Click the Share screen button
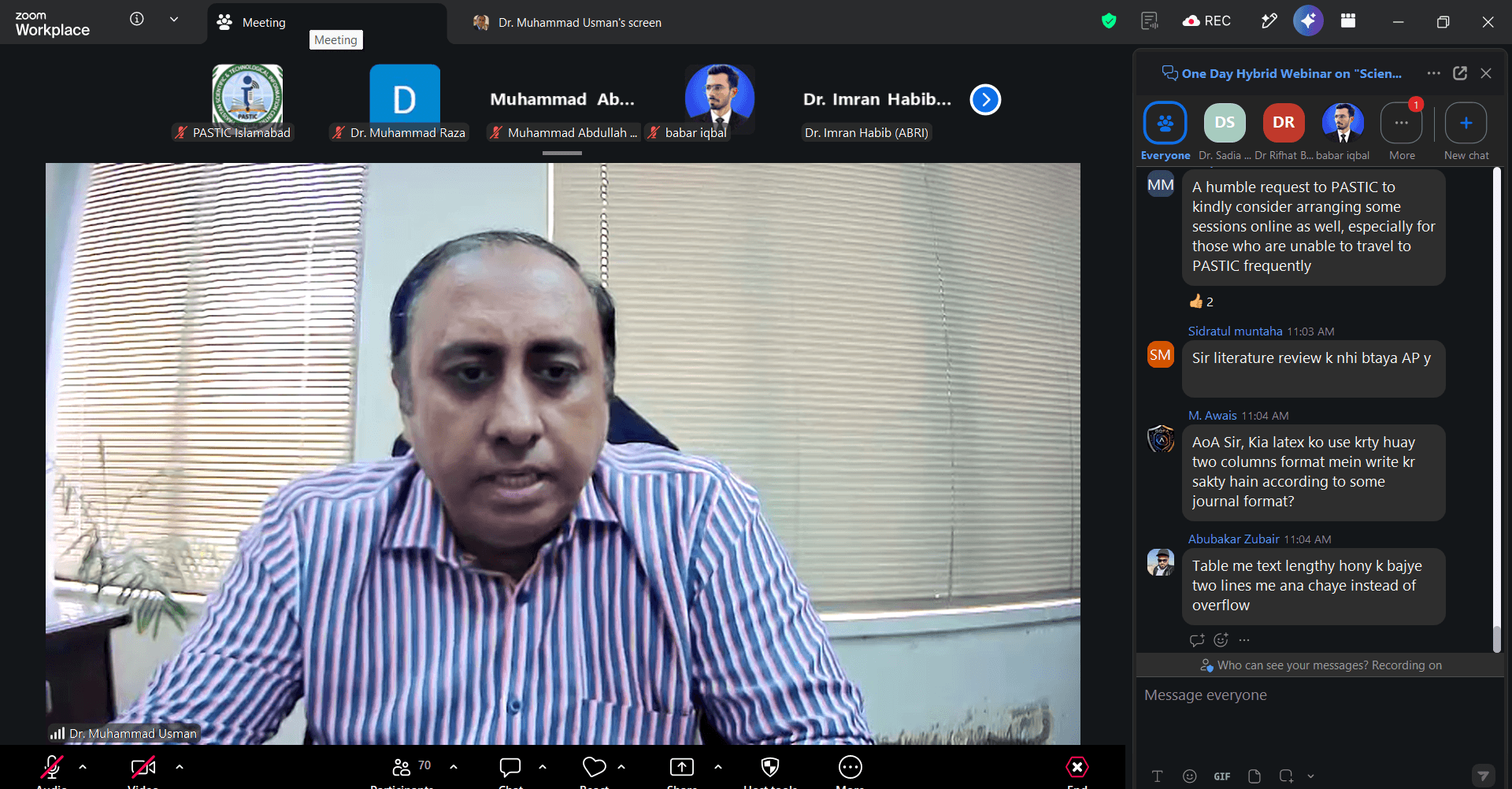The height and width of the screenshot is (789, 1512). tap(682, 767)
